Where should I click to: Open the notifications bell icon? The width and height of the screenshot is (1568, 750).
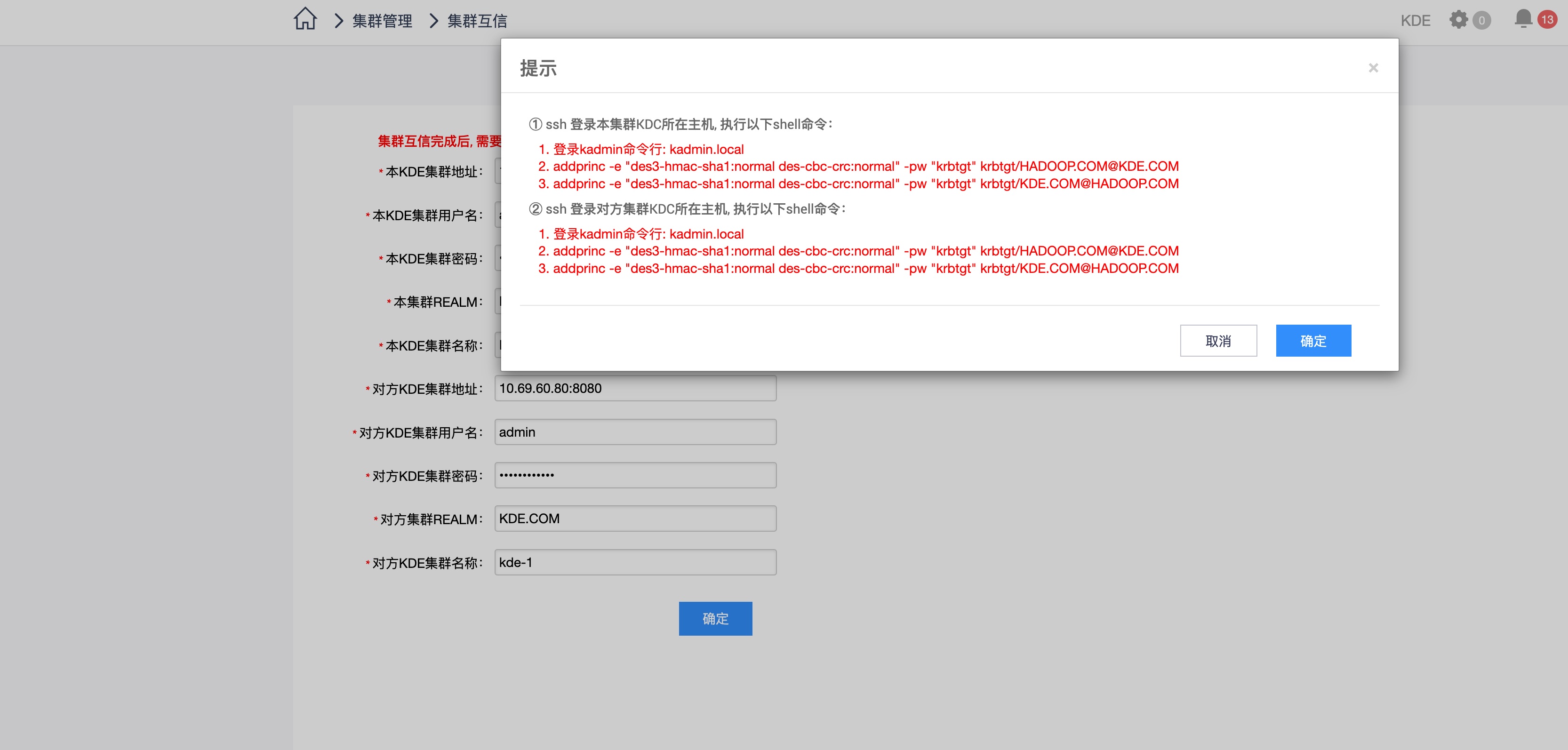[x=1524, y=18]
